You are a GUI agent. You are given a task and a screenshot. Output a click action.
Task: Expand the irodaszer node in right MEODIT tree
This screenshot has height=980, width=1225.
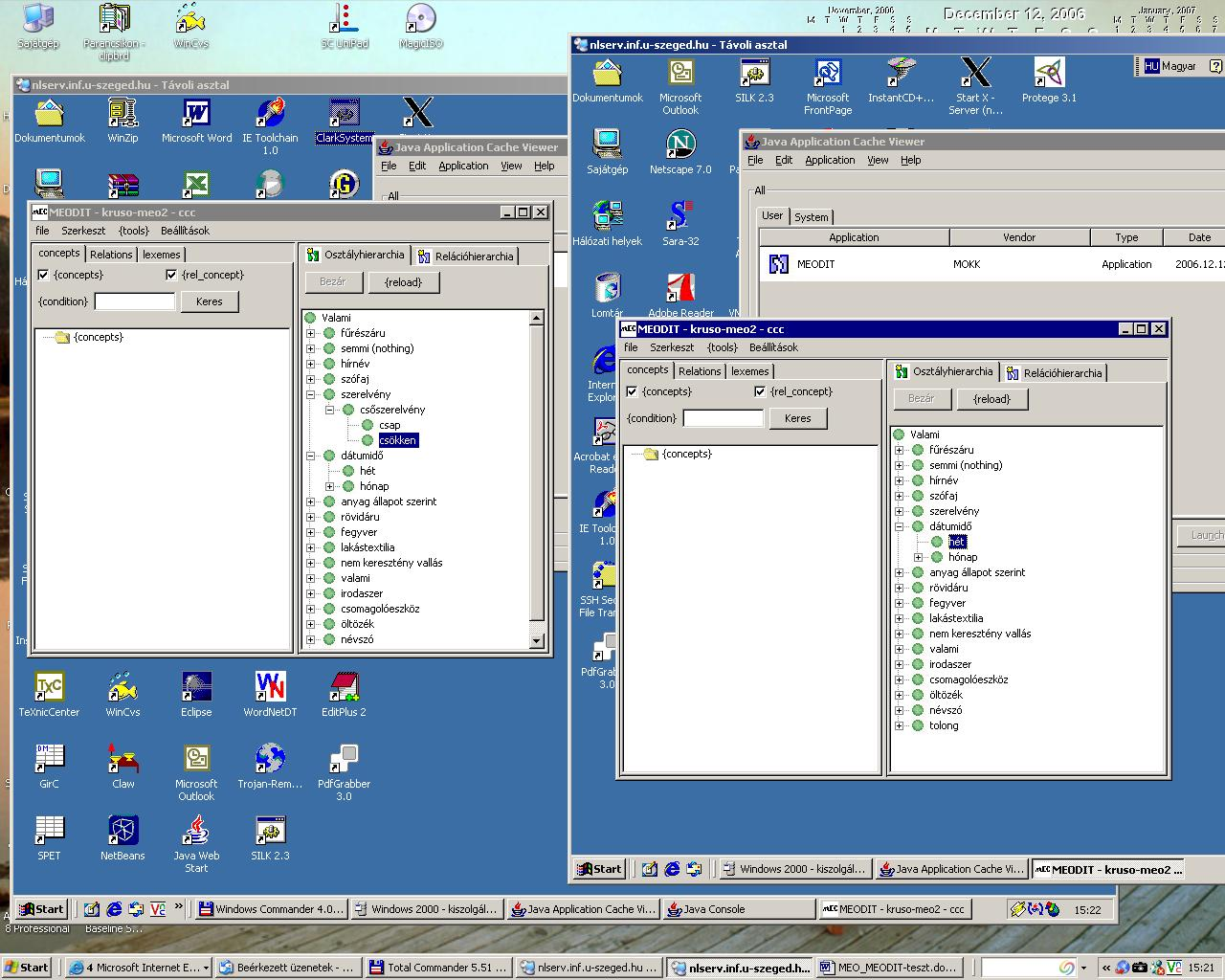pos(899,664)
